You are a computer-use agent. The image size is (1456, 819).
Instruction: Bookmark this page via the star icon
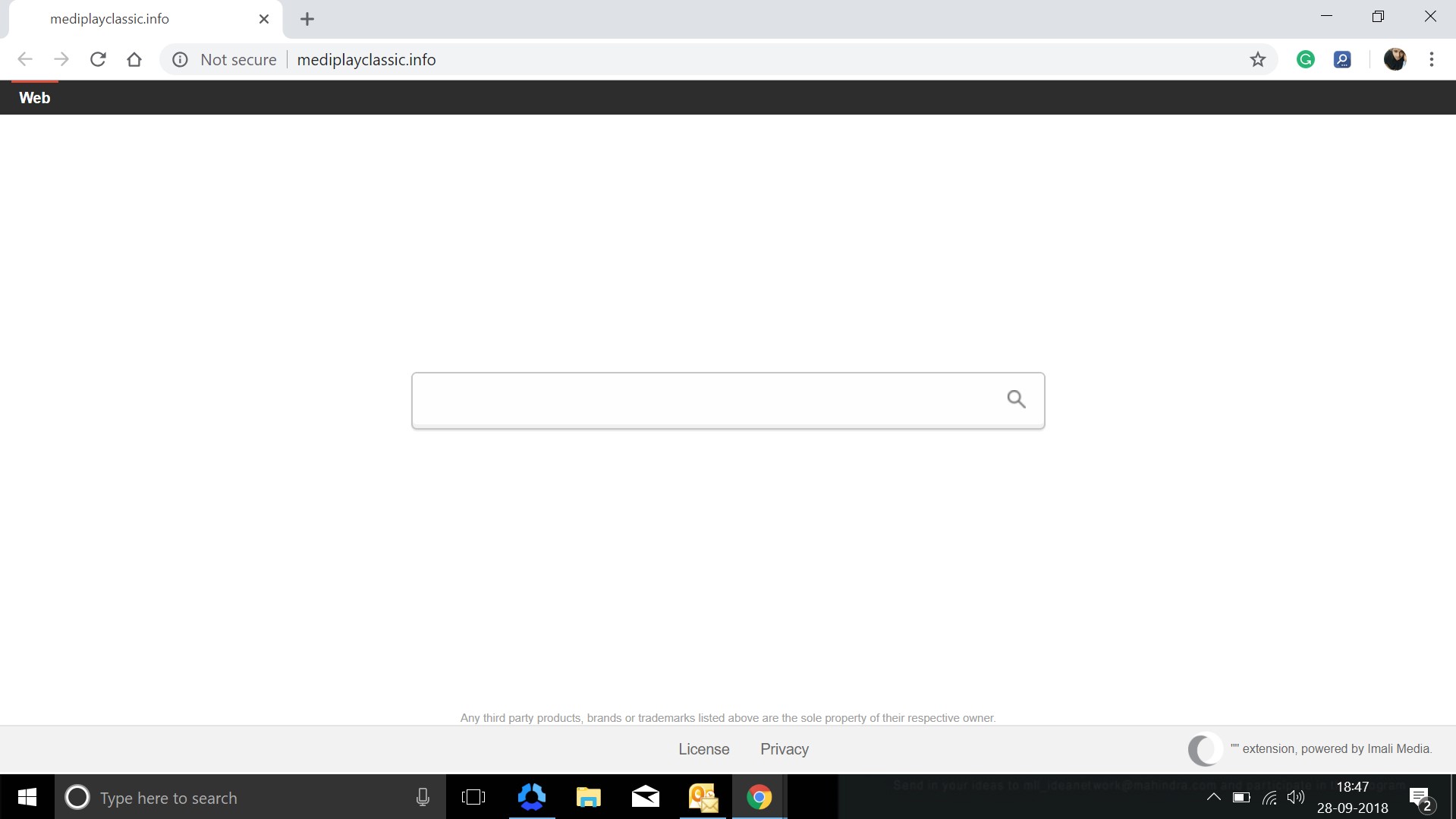(1258, 59)
